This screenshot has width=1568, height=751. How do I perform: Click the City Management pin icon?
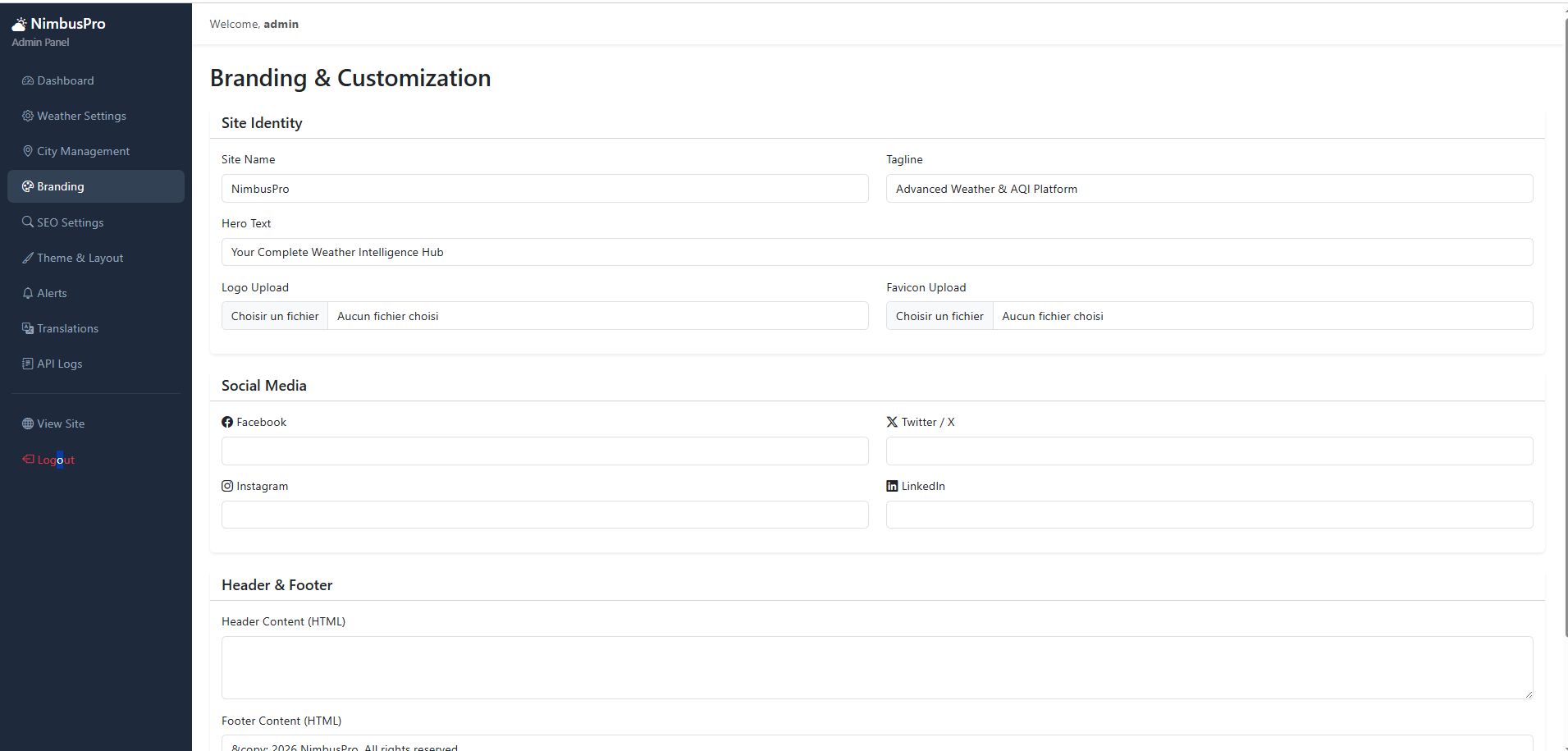[x=28, y=151]
